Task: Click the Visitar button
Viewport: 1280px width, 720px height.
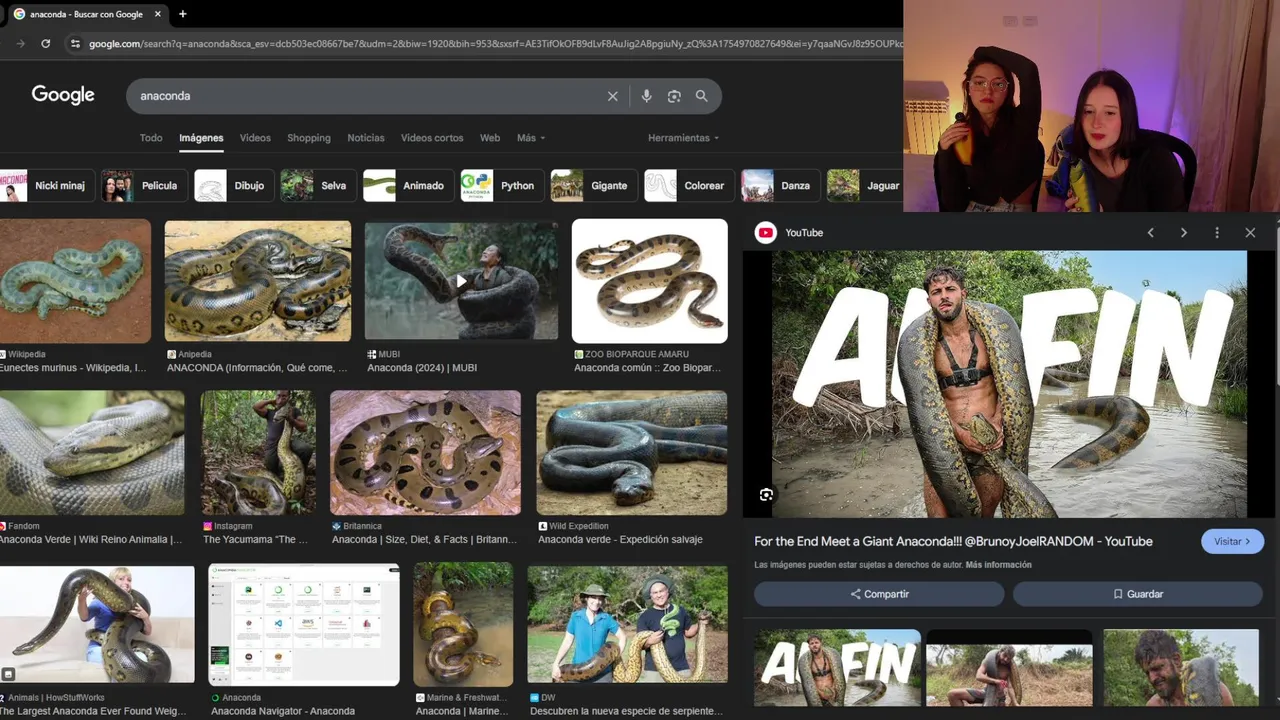Action: 1232,541
